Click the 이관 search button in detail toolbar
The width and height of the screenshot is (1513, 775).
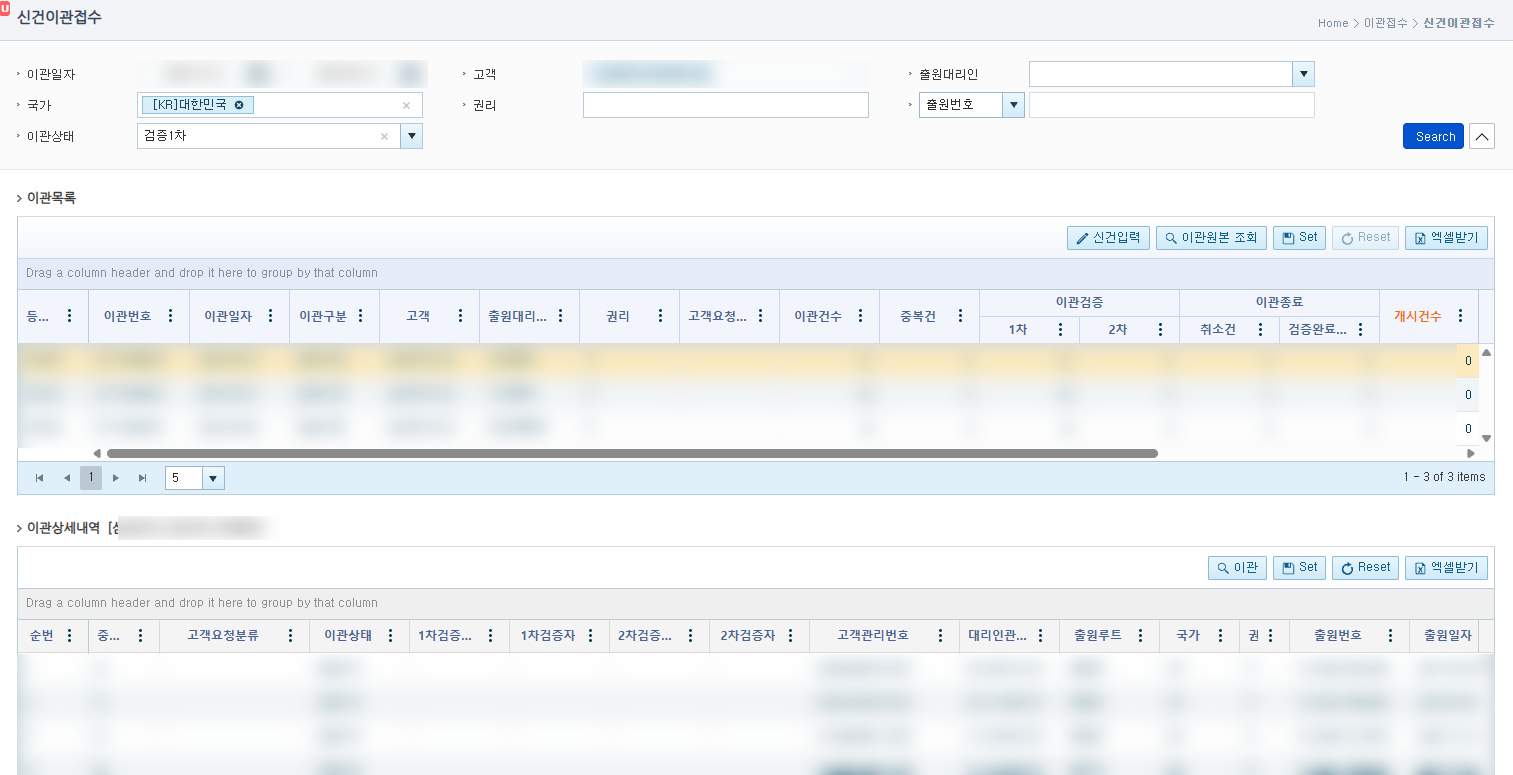coord(1237,568)
